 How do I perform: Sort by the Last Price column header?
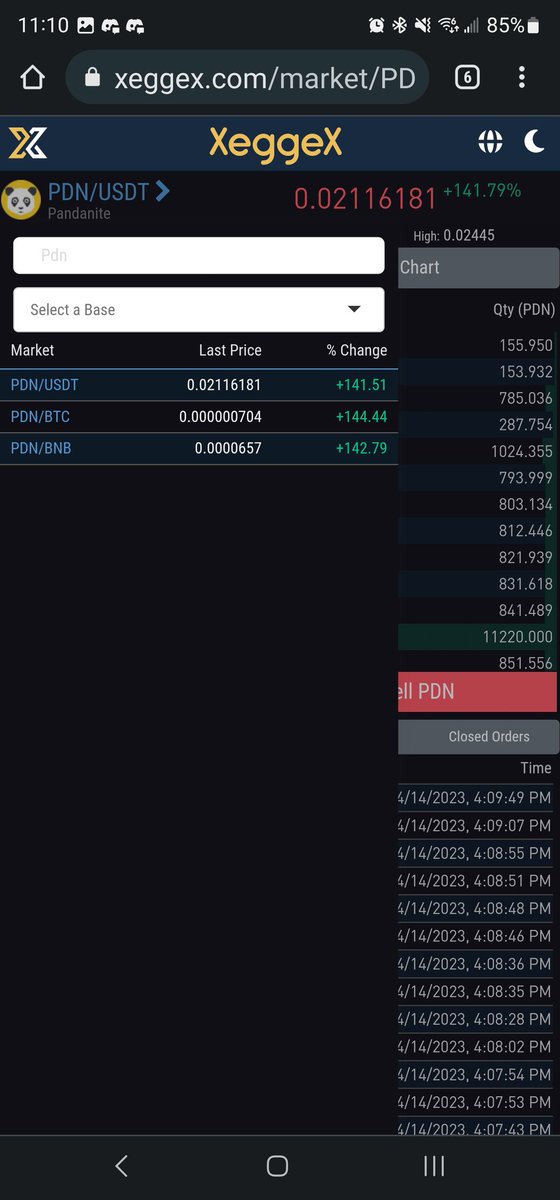click(x=230, y=350)
